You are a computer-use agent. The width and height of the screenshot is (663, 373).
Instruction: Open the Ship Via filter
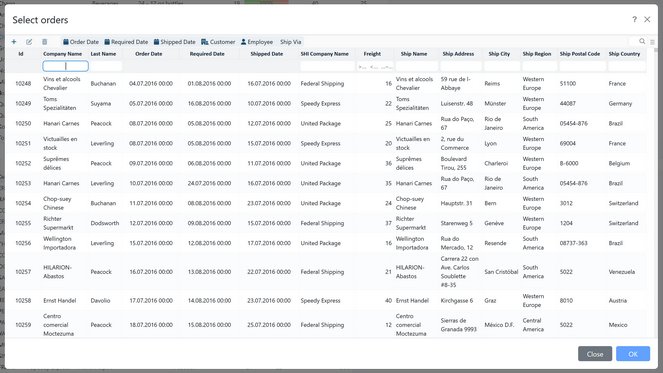coord(290,42)
